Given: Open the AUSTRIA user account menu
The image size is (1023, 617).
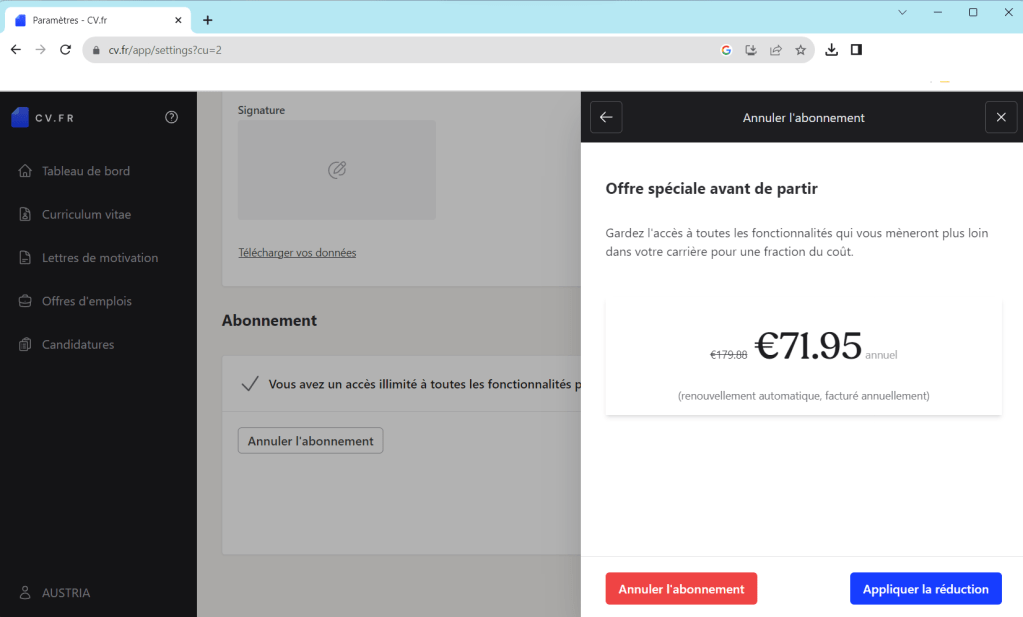Looking at the screenshot, I should (x=65, y=593).
